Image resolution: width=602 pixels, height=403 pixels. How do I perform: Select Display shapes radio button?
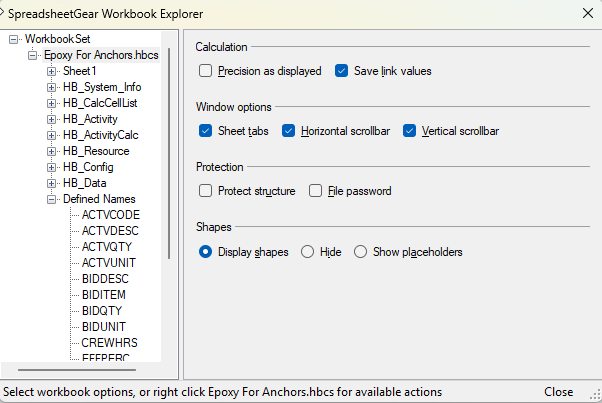tap(205, 252)
